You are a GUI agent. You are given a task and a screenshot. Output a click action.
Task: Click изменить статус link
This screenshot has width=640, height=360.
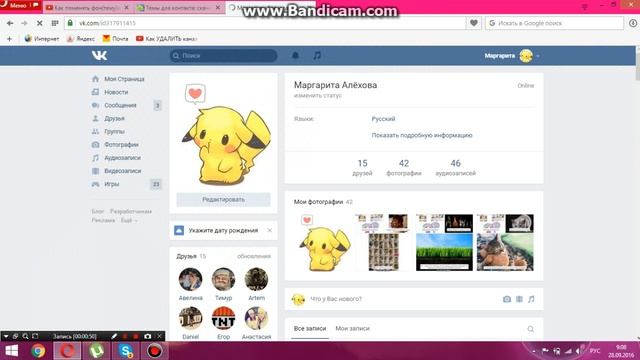coord(318,96)
